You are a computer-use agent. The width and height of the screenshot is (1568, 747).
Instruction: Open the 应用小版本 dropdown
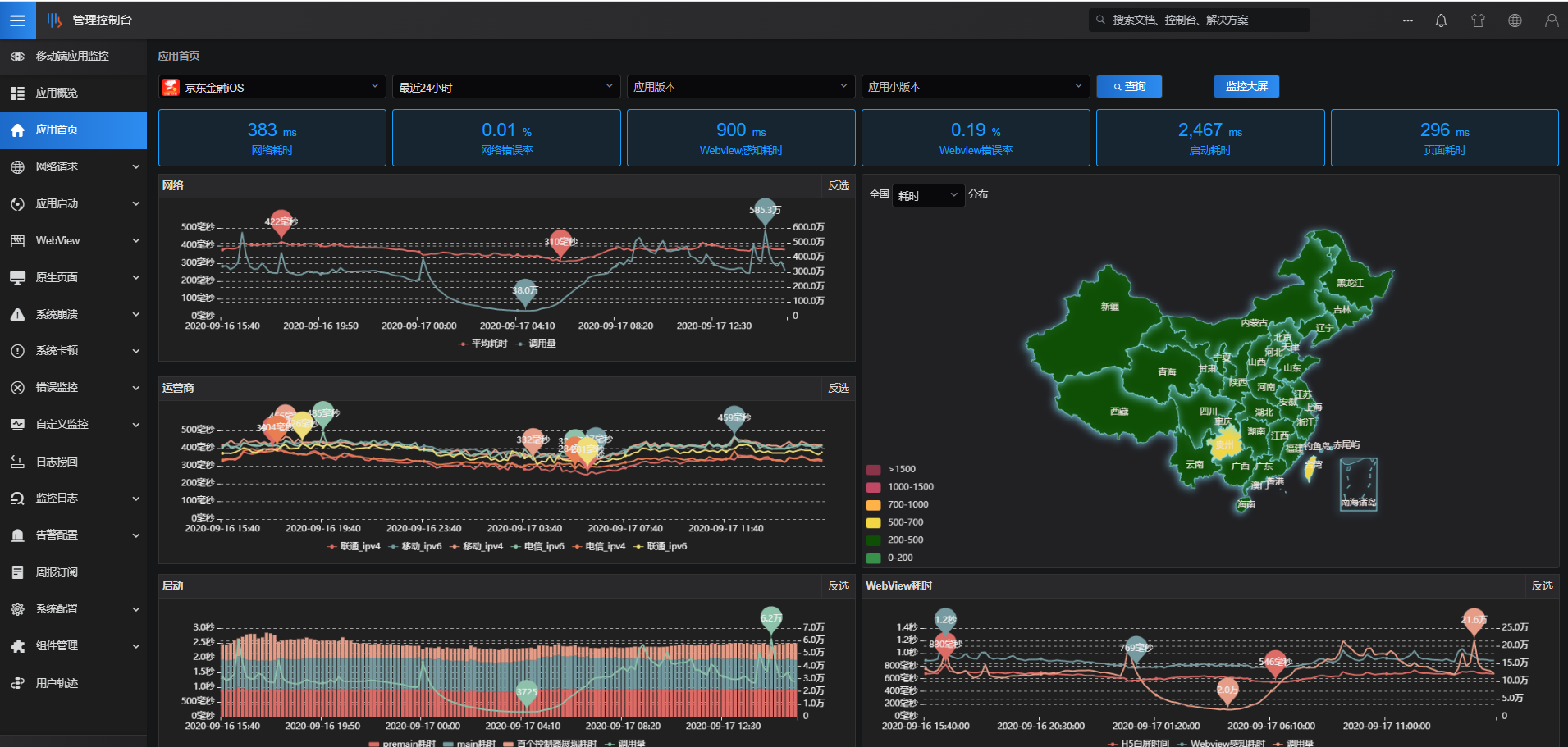pyautogui.click(x=976, y=87)
